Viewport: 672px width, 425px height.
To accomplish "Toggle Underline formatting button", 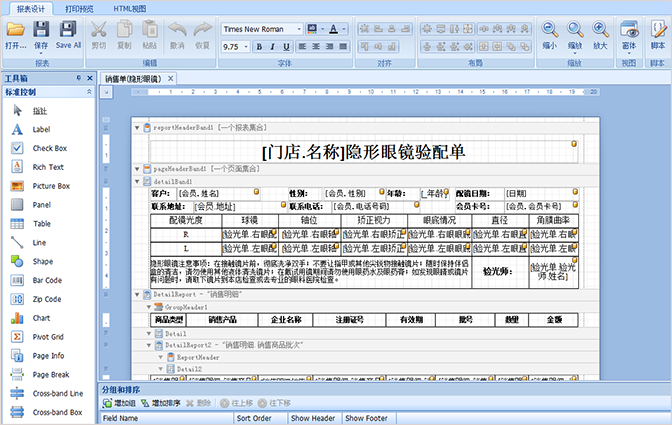I will pos(286,47).
